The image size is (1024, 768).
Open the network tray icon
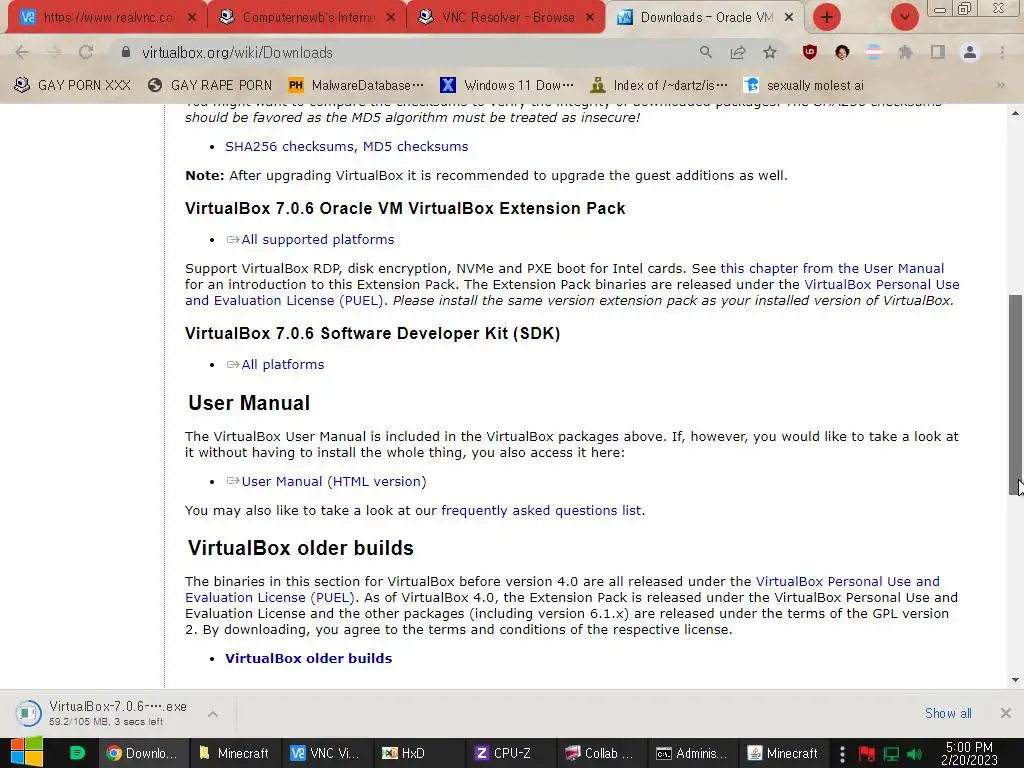(891, 754)
